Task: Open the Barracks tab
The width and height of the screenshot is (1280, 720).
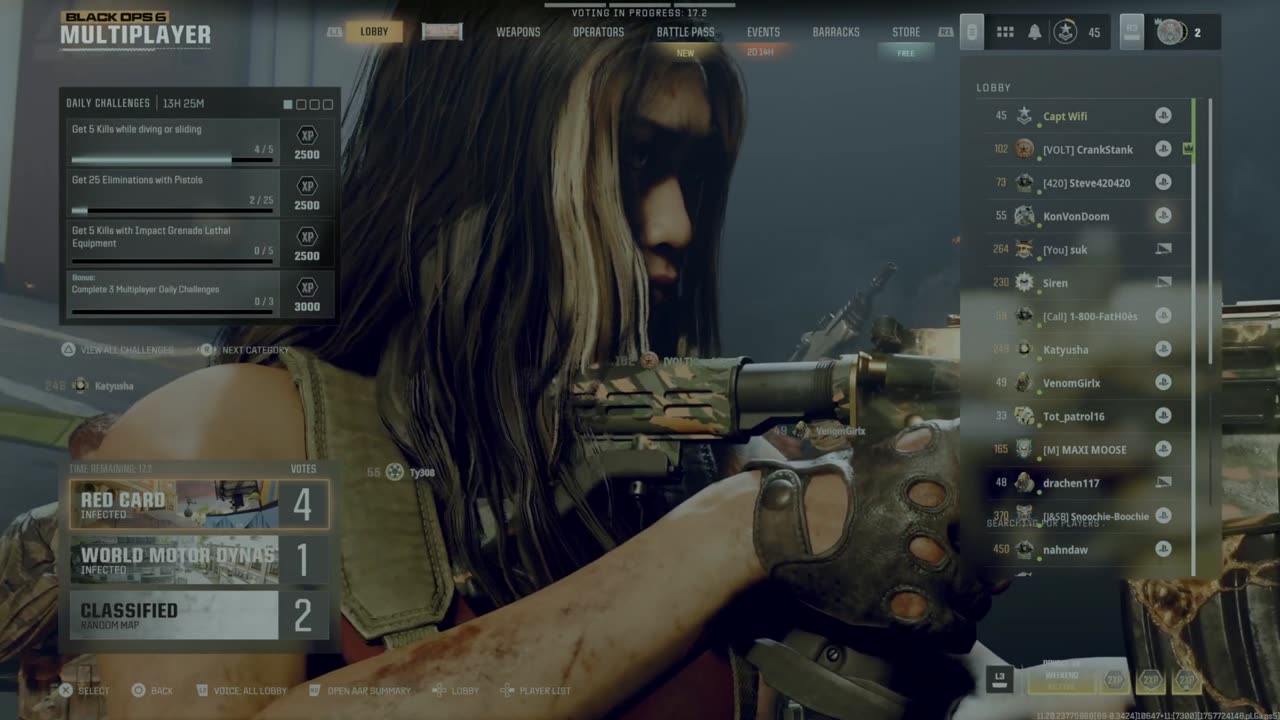Action: [836, 32]
